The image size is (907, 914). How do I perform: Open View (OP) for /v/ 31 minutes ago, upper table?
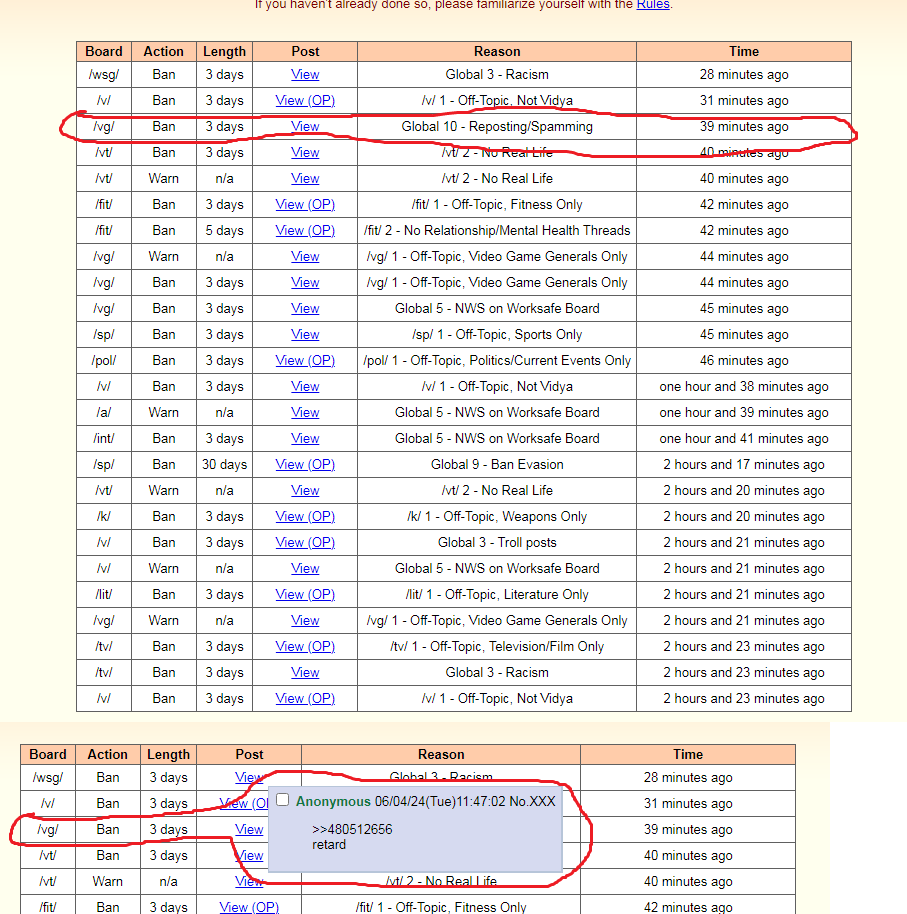[x=305, y=100]
